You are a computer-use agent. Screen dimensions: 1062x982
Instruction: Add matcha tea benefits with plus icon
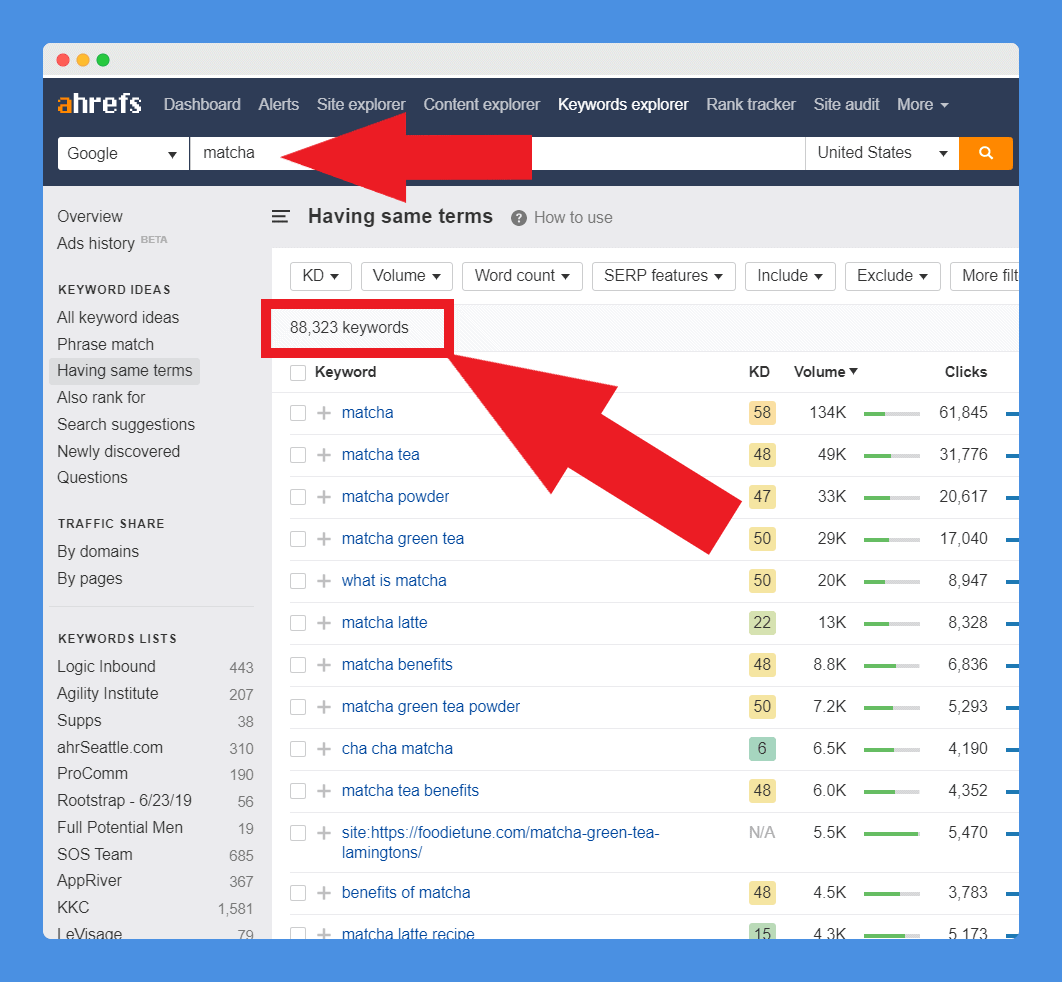coord(324,790)
